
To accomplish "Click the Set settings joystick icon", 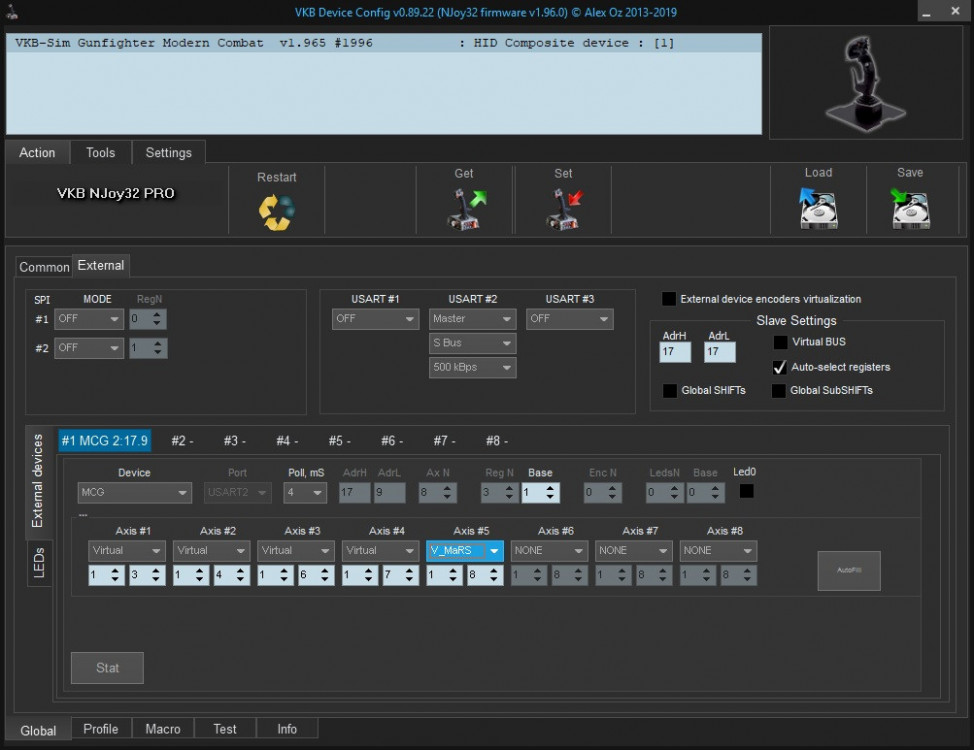I will (x=563, y=210).
